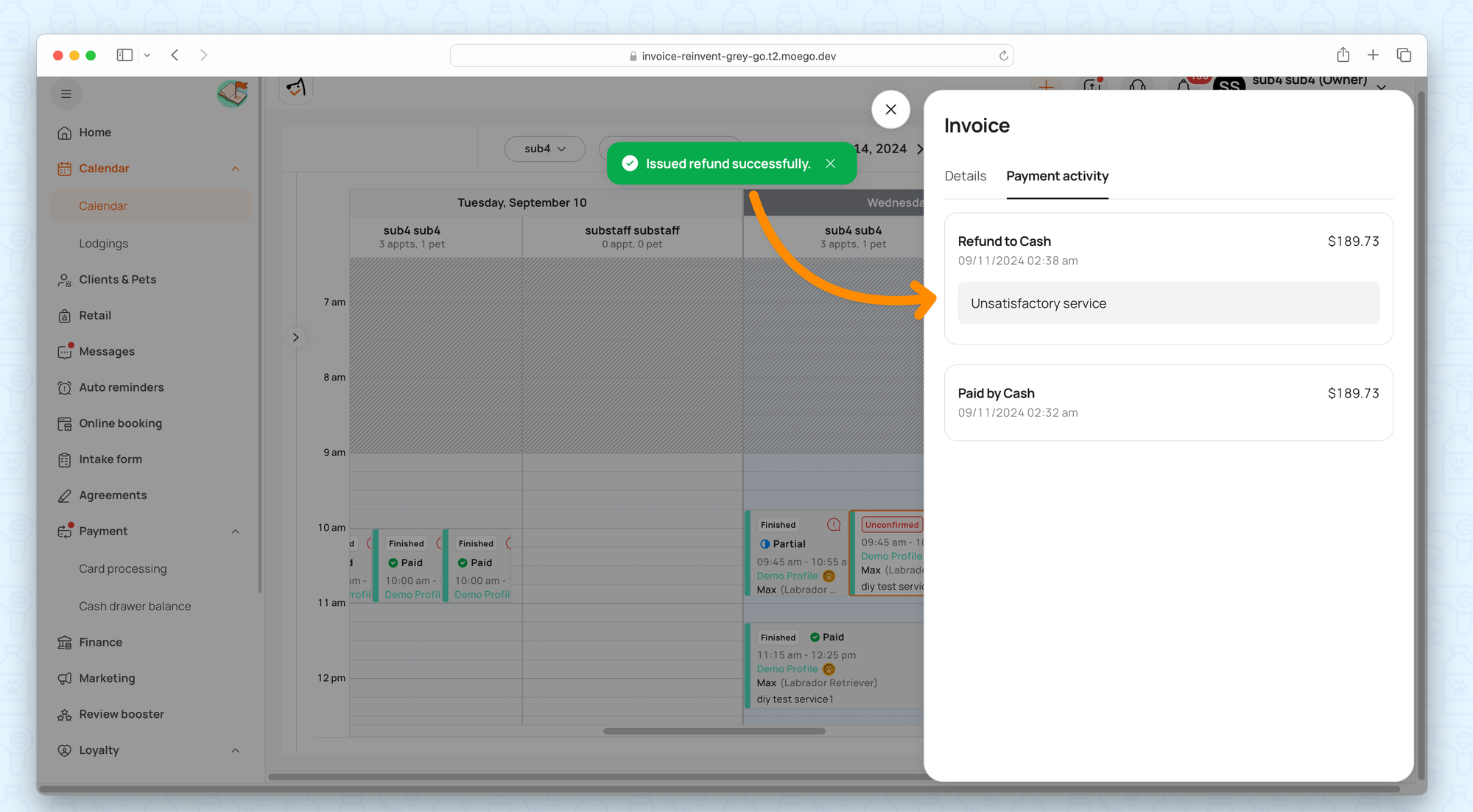Open the Intake form icon
This screenshot has width=1473, height=812.
65,459
